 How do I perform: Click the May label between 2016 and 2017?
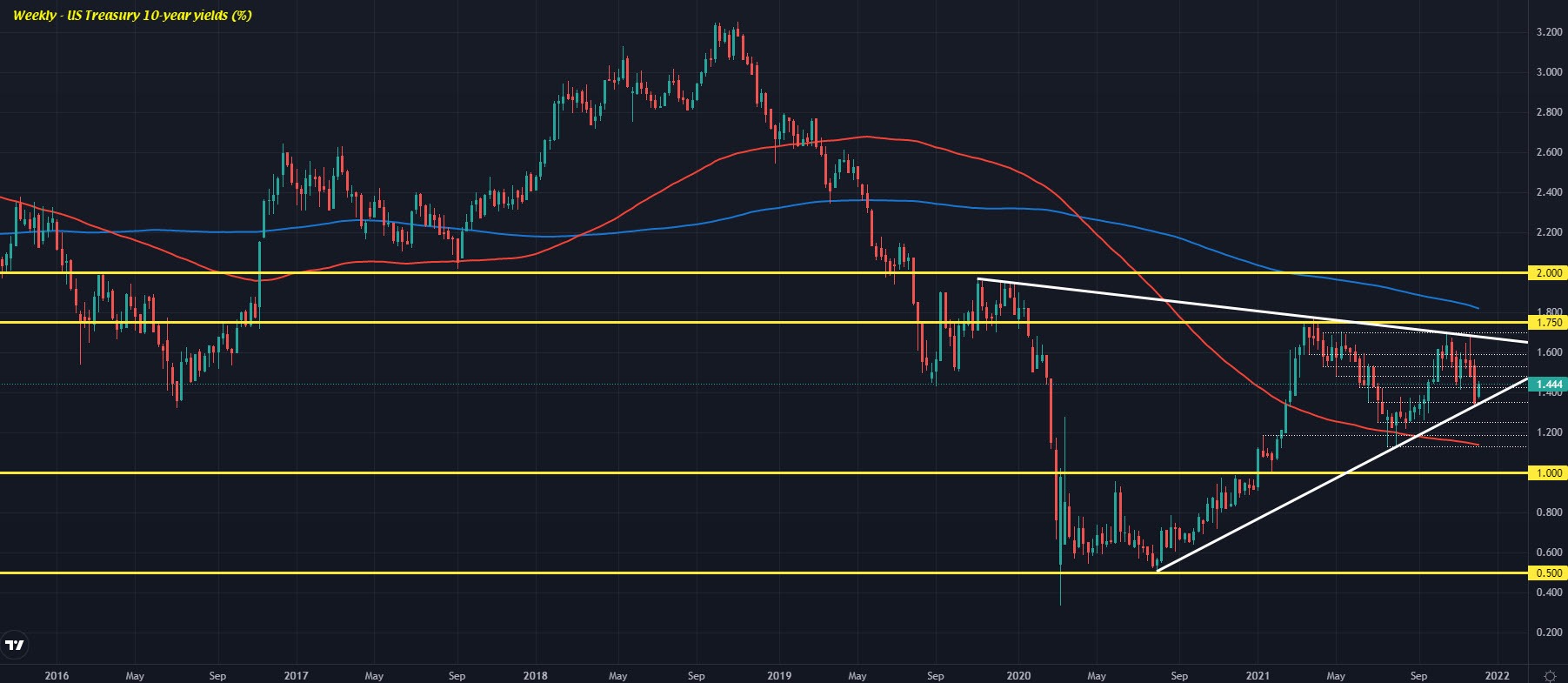click(135, 675)
